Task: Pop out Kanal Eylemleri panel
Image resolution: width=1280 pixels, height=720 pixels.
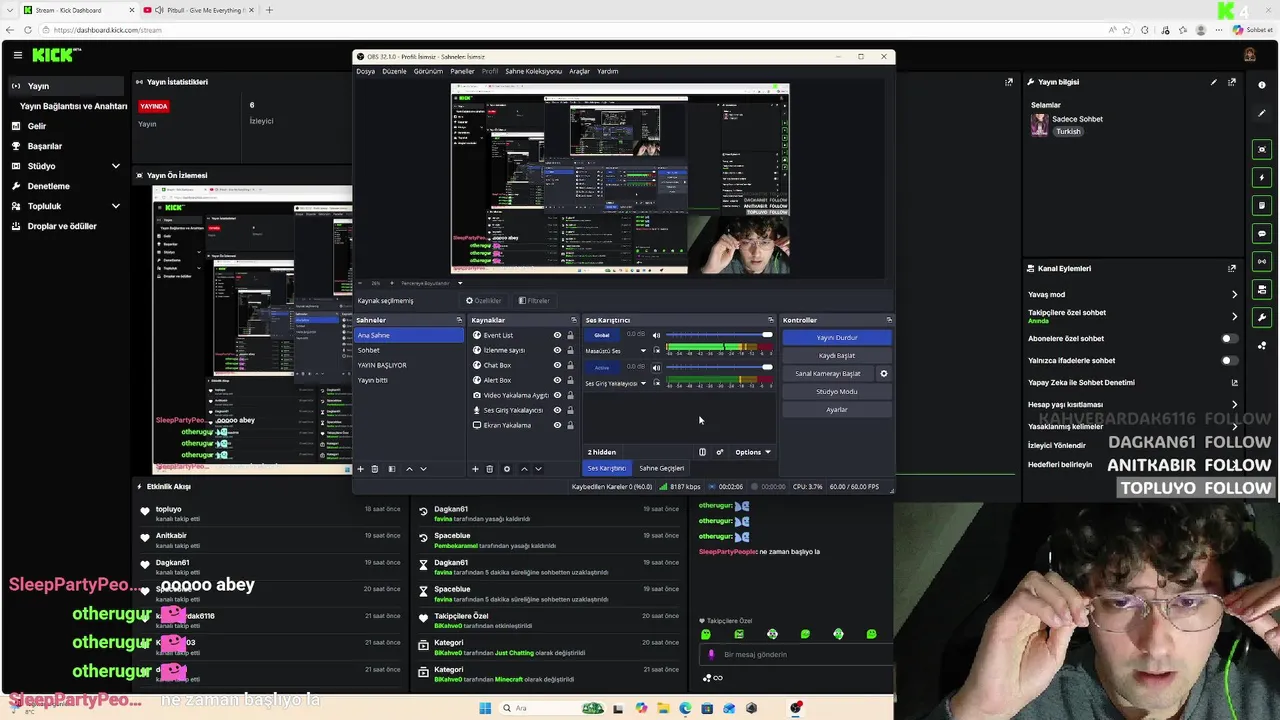Action: (x=1232, y=268)
